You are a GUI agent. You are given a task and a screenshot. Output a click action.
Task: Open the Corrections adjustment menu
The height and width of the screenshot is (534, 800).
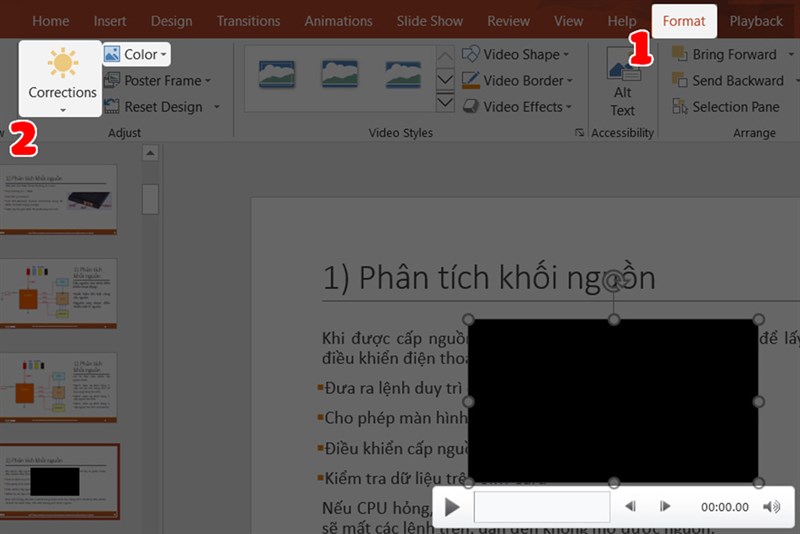pyautogui.click(x=62, y=78)
